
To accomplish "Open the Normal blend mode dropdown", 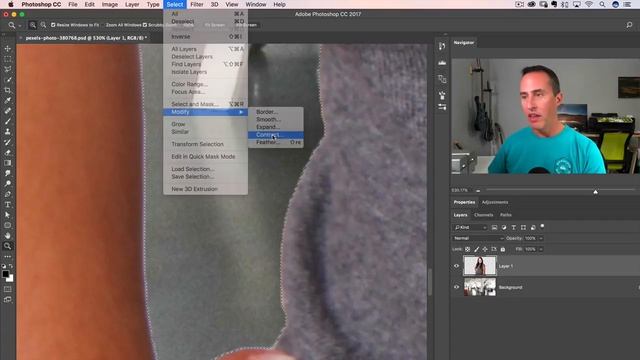I will click(478, 238).
